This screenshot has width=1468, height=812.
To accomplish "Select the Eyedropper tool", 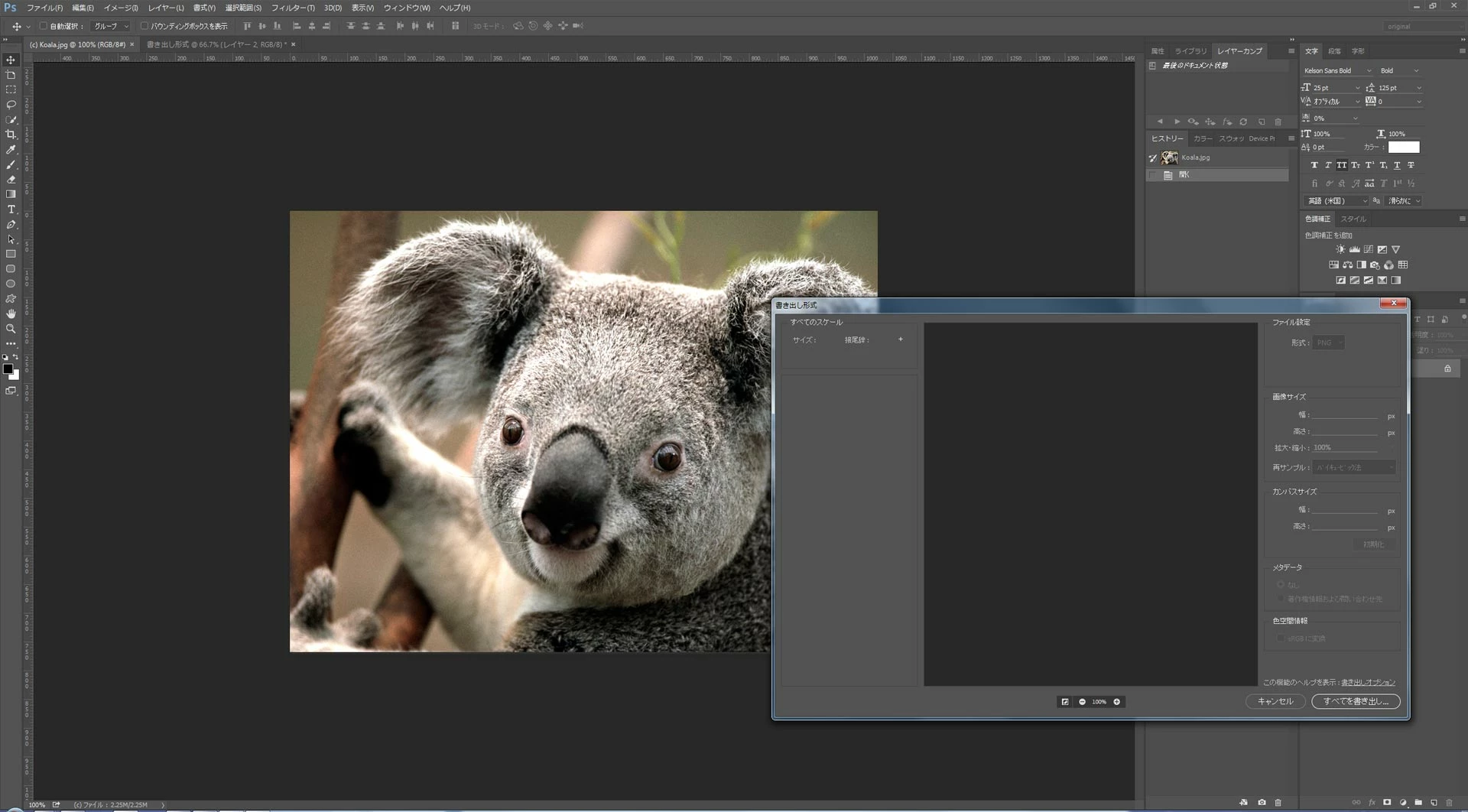I will [11, 149].
